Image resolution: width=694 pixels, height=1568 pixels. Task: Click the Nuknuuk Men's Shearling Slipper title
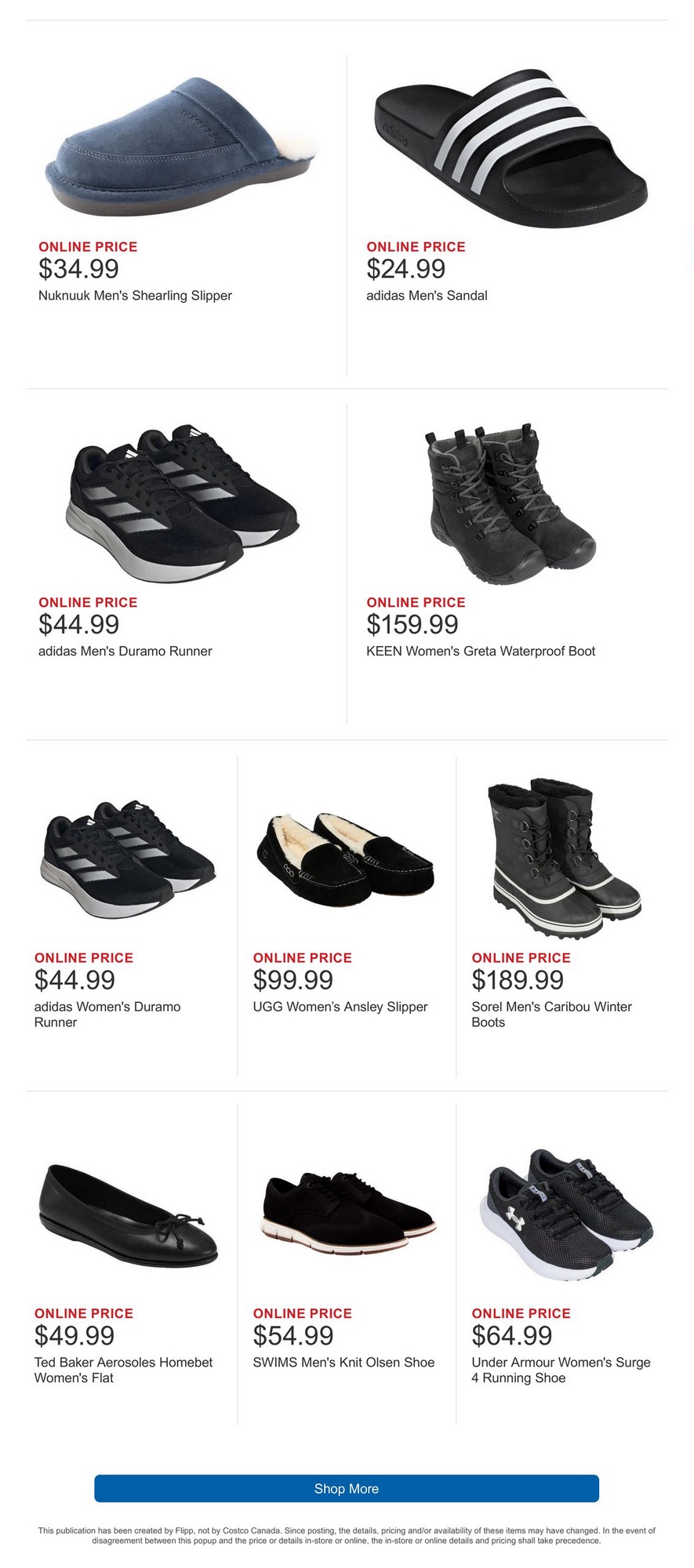[x=135, y=296]
